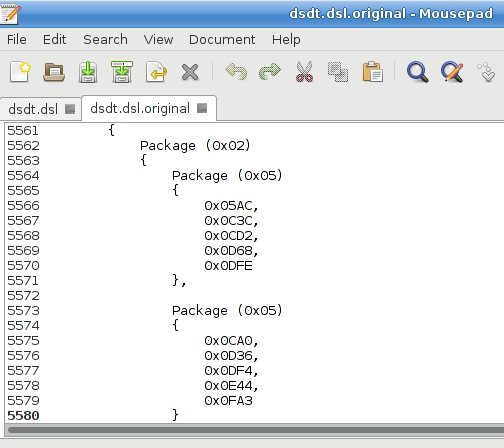Place the cursor on line 5570 (0x0DFE)

click(228, 266)
